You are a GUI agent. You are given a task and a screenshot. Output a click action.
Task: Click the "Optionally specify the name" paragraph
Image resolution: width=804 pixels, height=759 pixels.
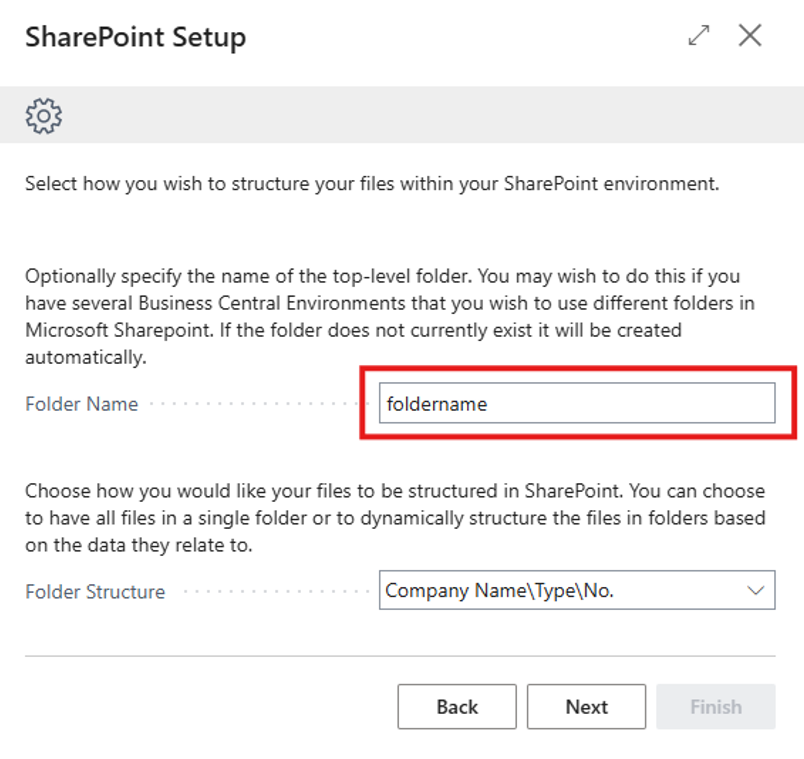coord(380,303)
